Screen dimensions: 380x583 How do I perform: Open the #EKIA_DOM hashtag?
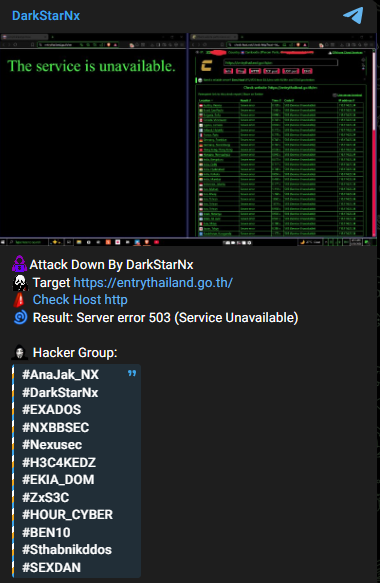pyautogui.click(x=58, y=479)
